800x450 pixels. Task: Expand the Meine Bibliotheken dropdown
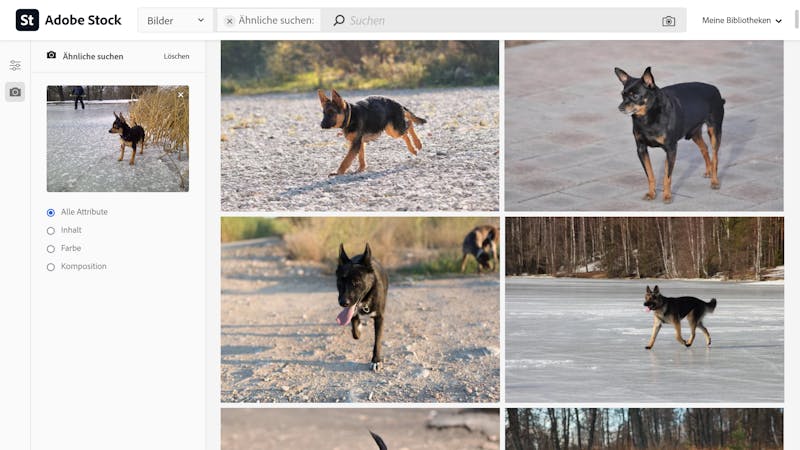(741, 20)
